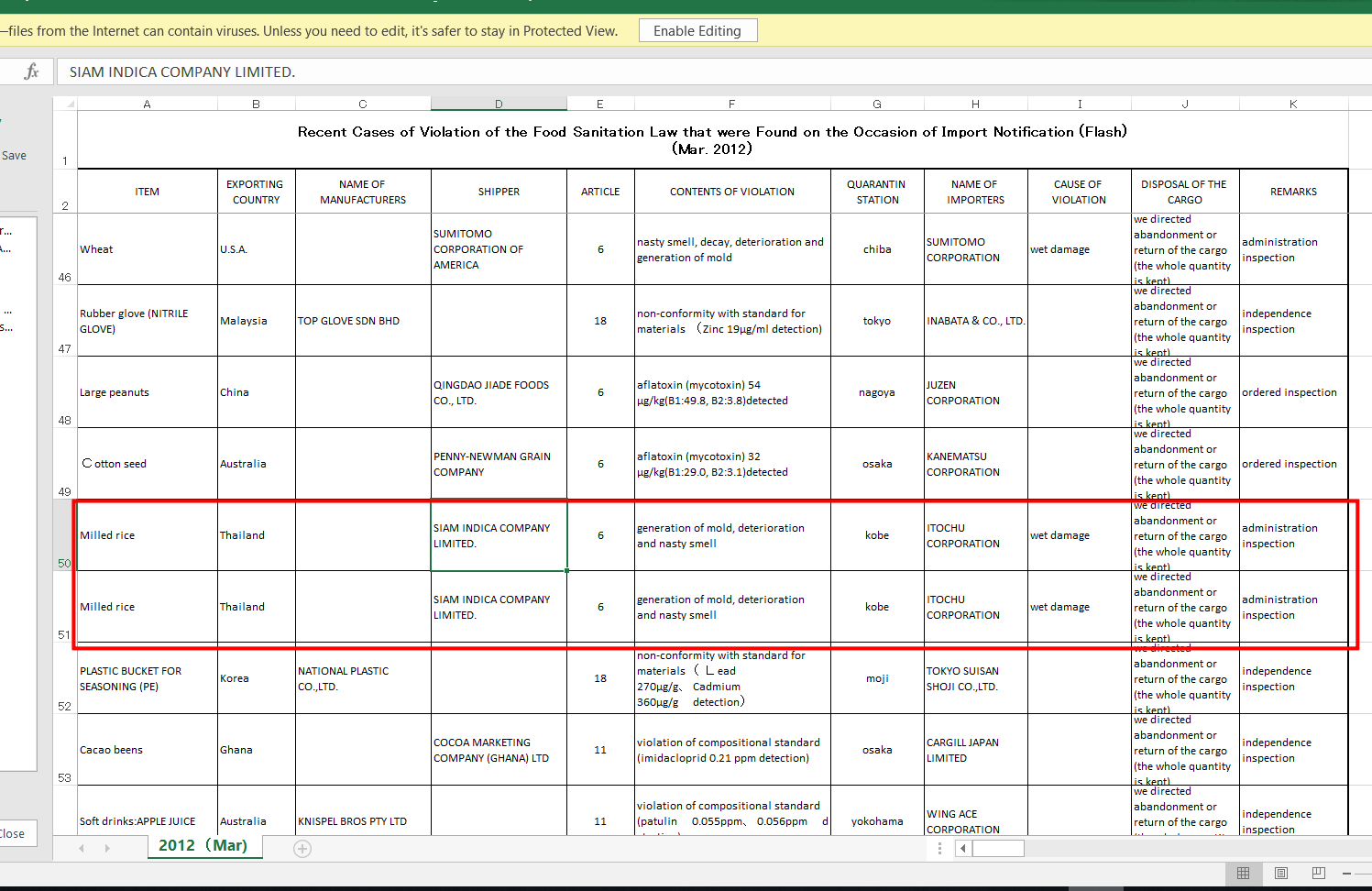Switch to Normal view in status bar
The height and width of the screenshot is (891, 1372).
click(x=1243, y=873)
